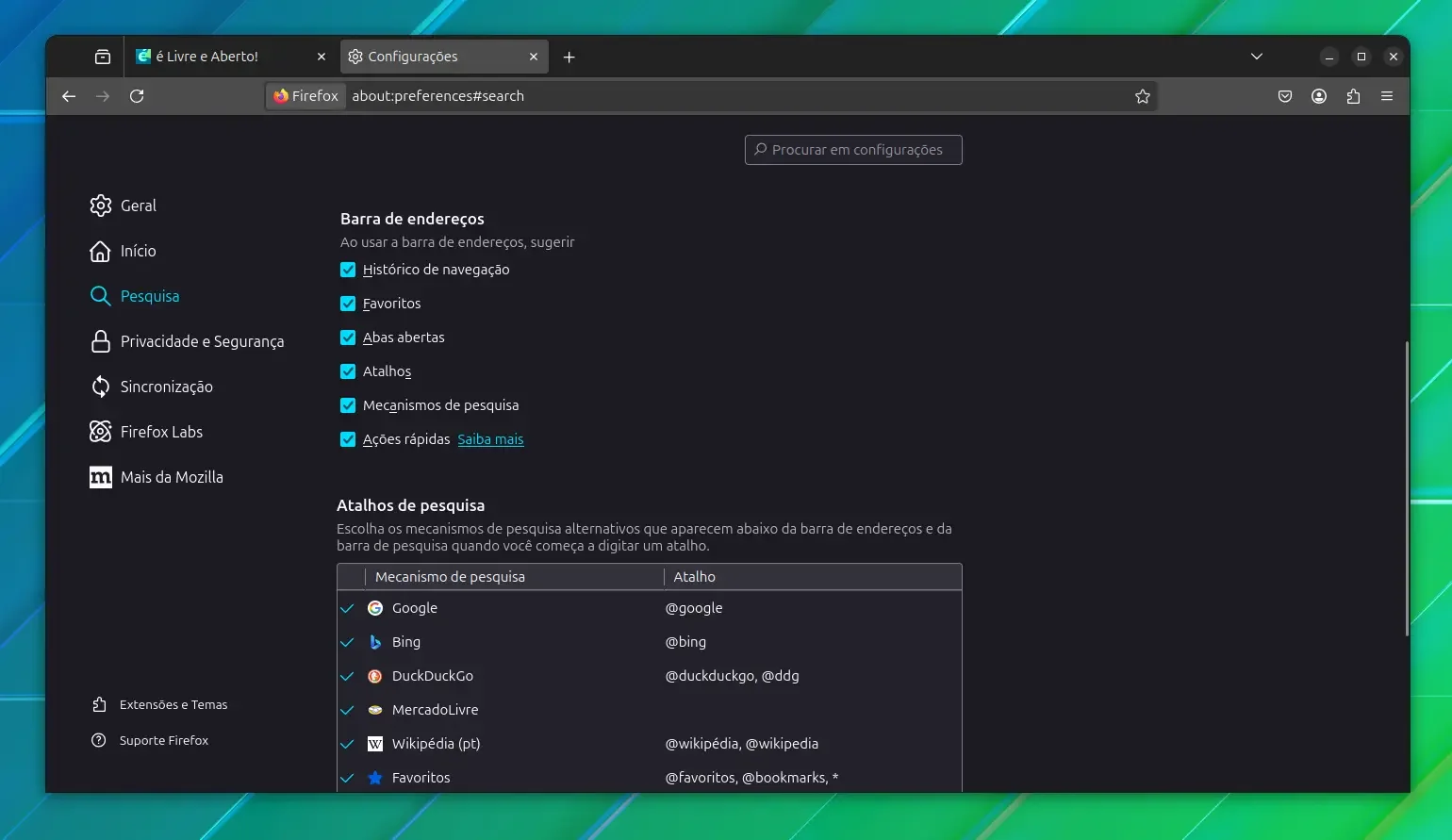Open a new tab with plus button
1452x840 pixels.
coord(569,57)
